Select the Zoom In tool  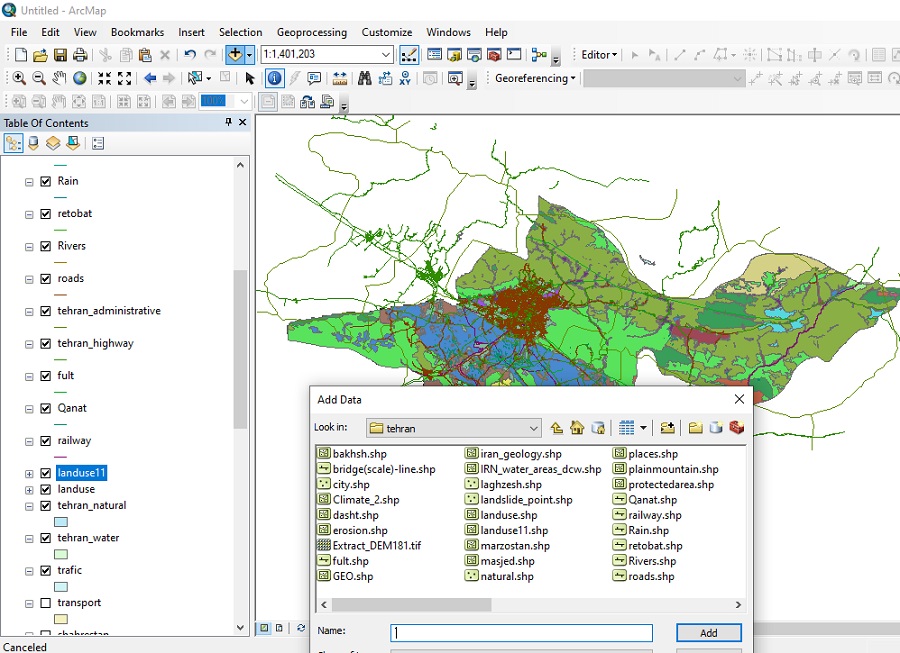click(19, 78)
